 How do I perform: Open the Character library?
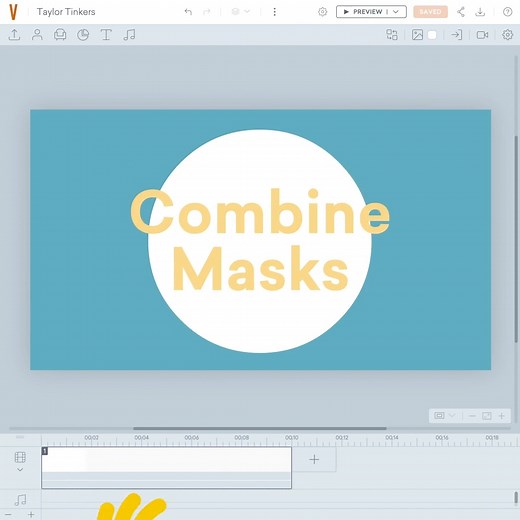coord(37,35)
